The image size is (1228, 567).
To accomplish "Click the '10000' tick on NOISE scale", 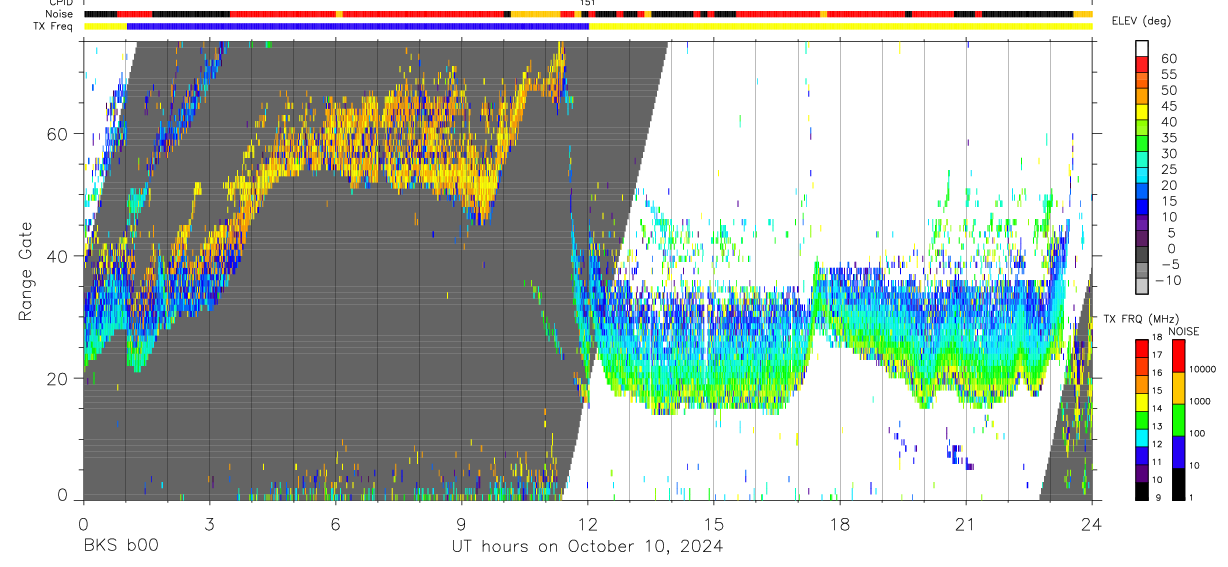I will [x=1202, y=369].
